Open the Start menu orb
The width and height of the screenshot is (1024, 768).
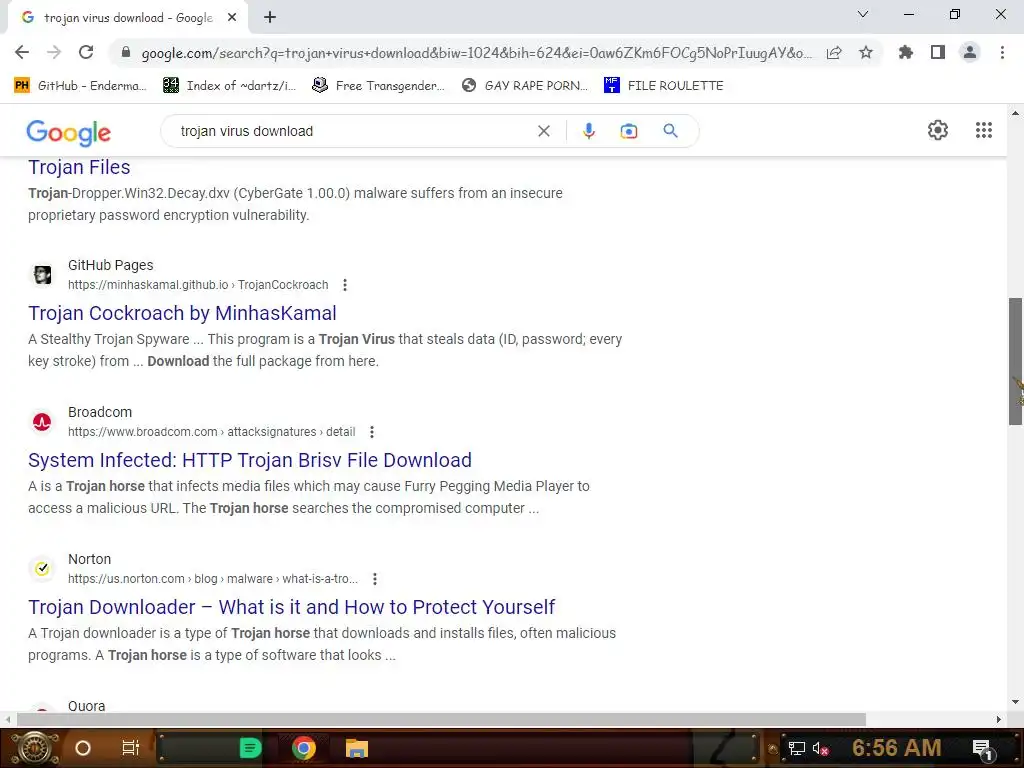click(35, 748)
